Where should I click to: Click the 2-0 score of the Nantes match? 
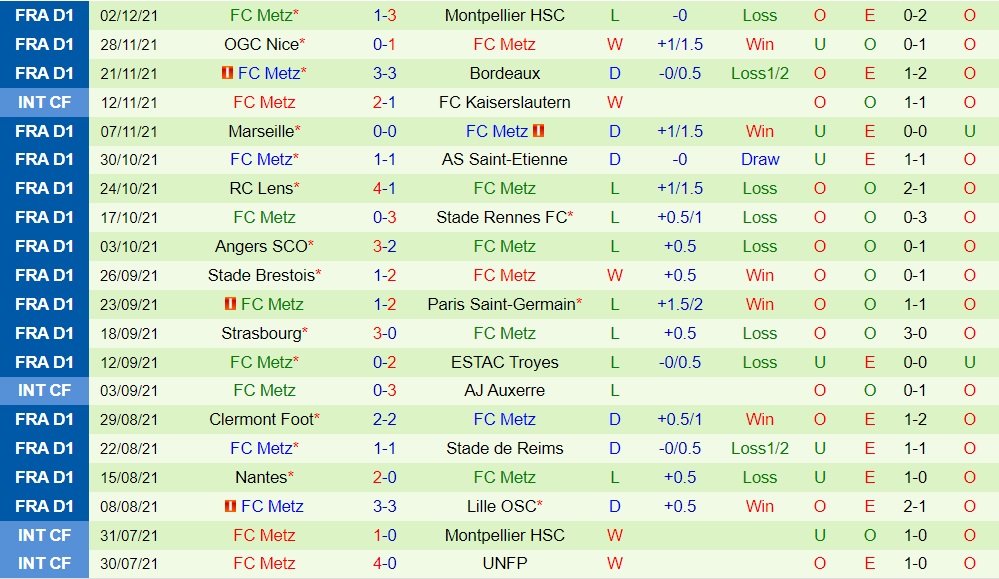(x=384, y=477)
